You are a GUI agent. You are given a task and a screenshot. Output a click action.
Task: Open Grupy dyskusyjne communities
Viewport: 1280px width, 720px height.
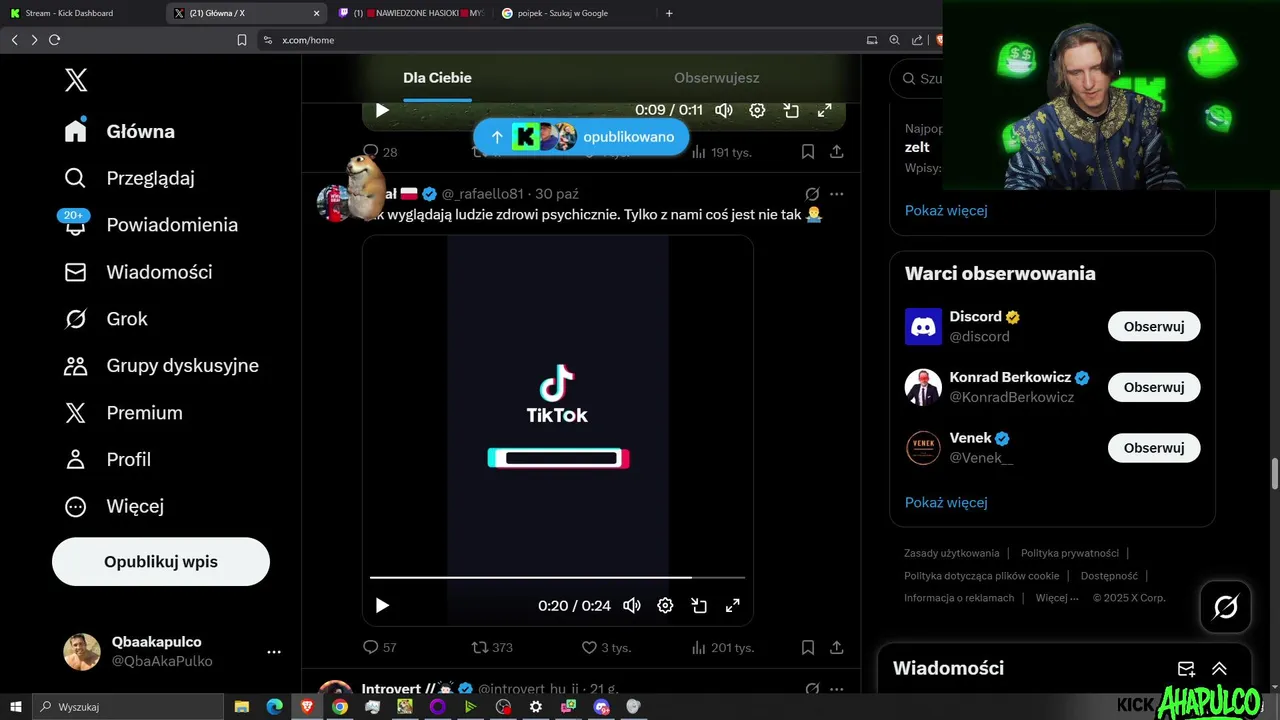pos(162,366)
